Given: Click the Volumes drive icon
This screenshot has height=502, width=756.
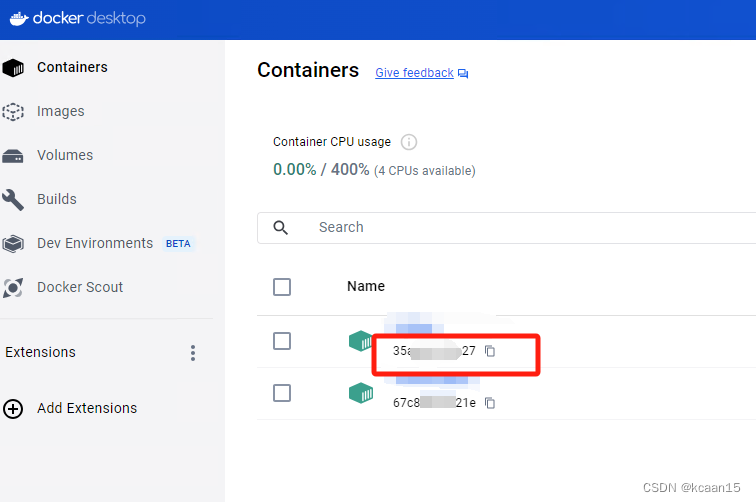Looking at the screenshot, I should point(13,156).
